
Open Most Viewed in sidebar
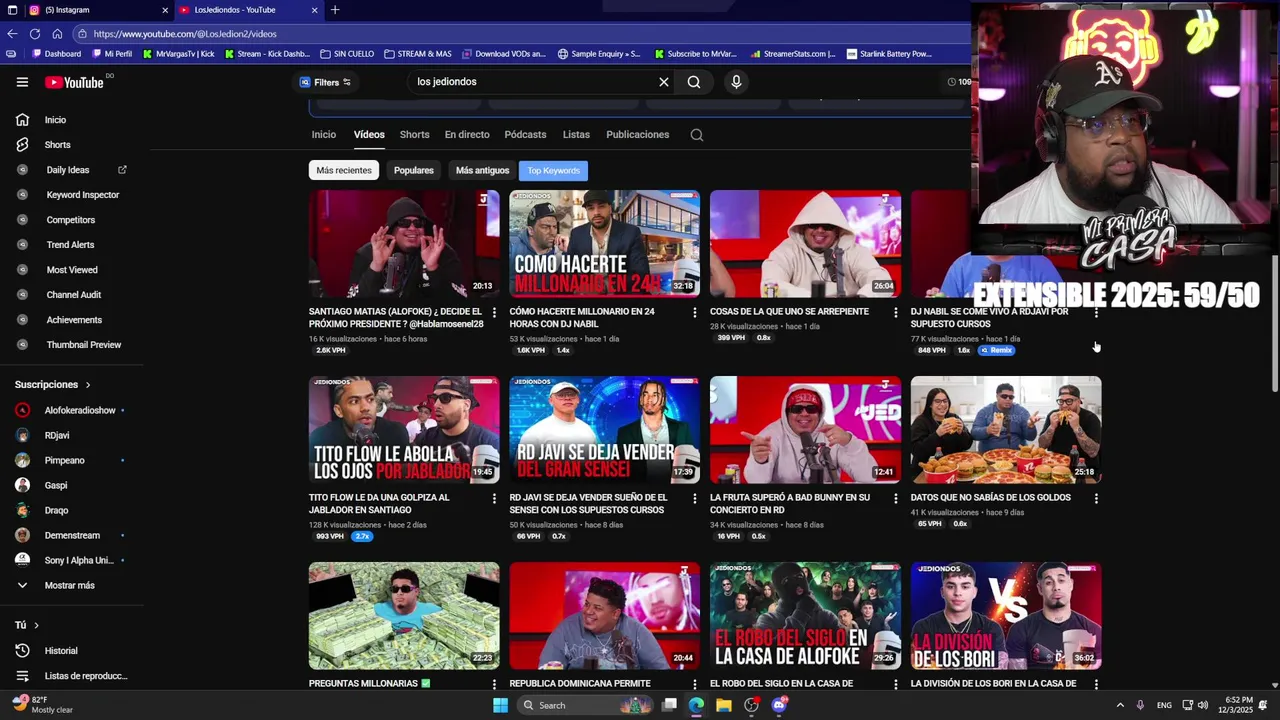72,270
